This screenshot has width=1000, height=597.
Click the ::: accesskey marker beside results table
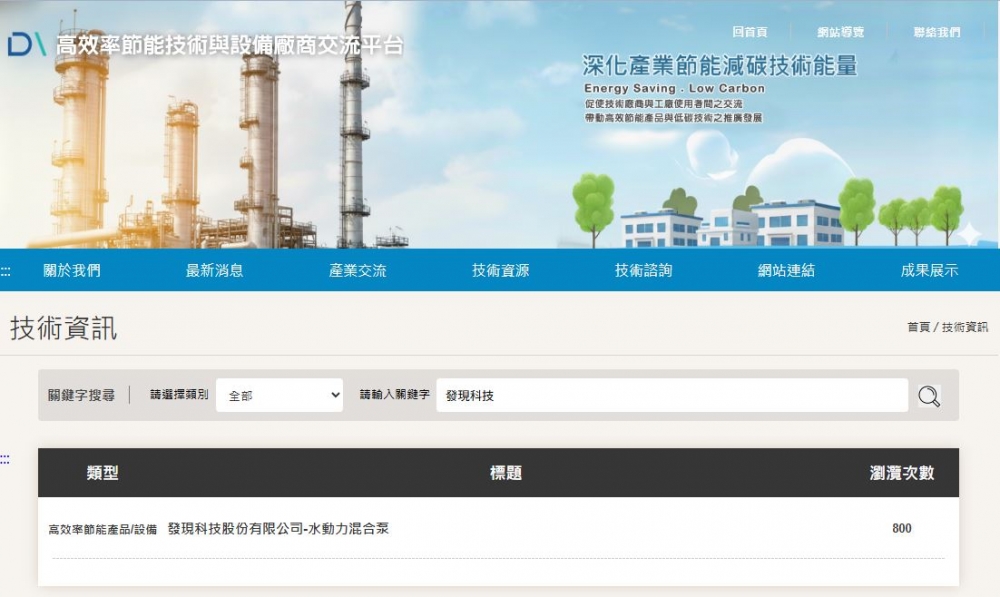[5, 460]
